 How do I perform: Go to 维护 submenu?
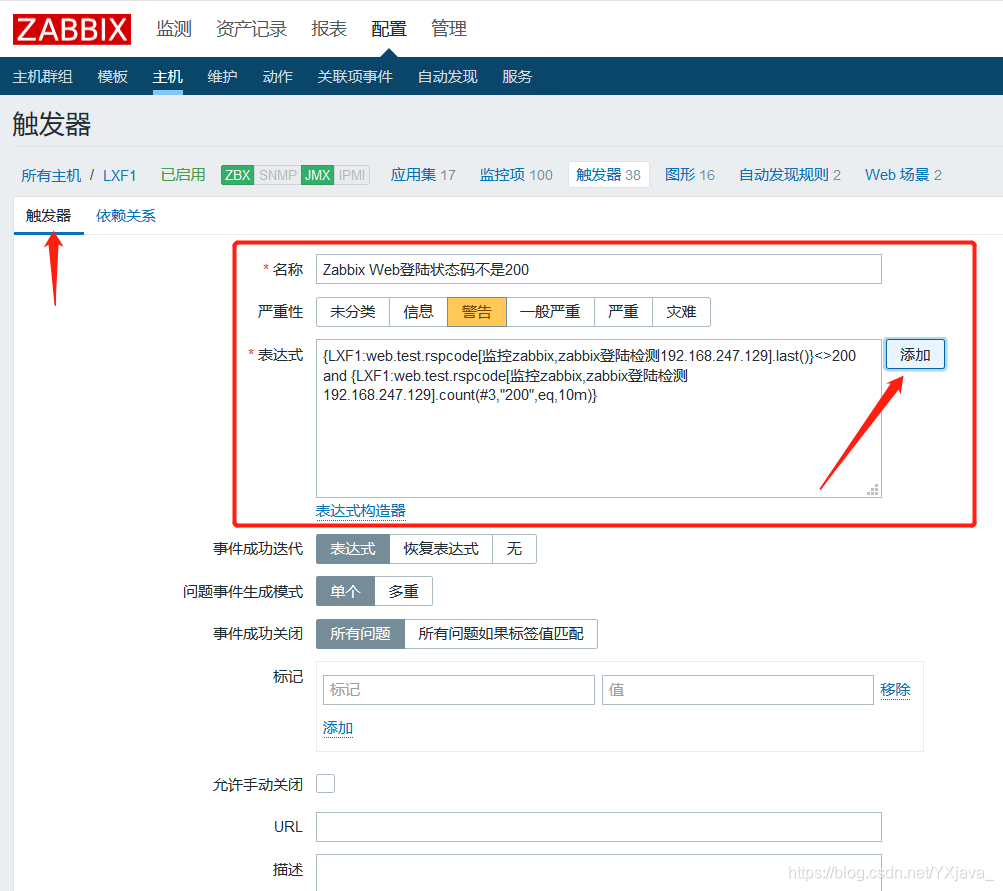click(x=223, y=77)
